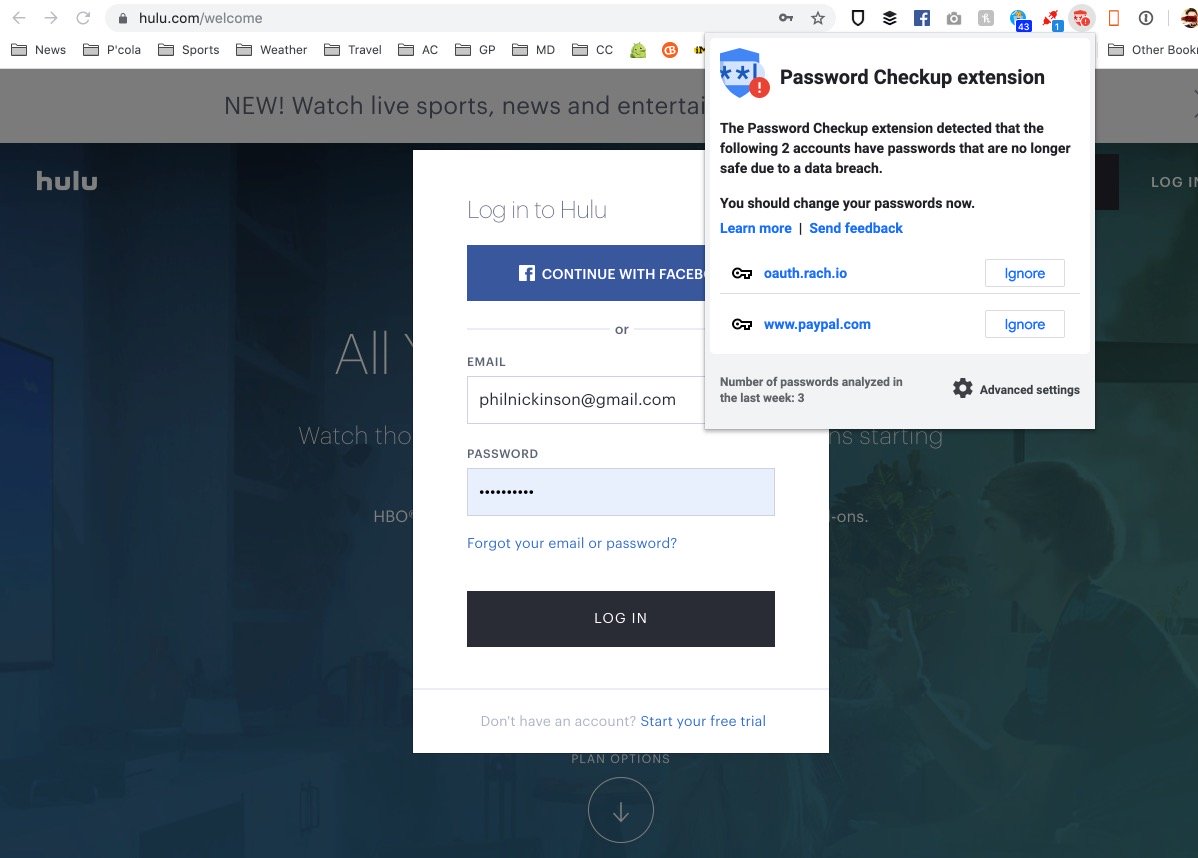Click NEW! Watch live sports banner
1198x858 pixels.
[465, 105]
